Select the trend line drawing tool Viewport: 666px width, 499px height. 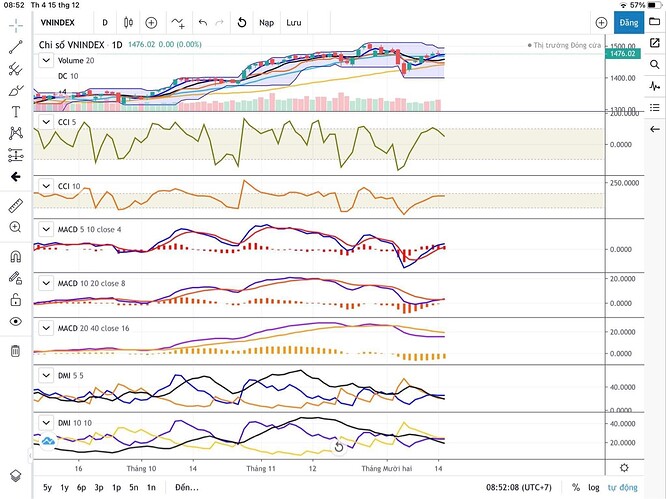(x=16, y=47)
